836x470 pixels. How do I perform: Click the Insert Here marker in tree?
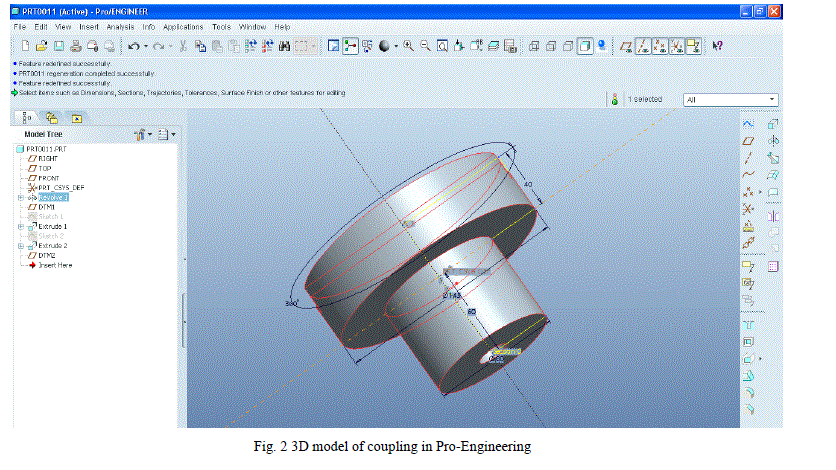tap(55, 265)
